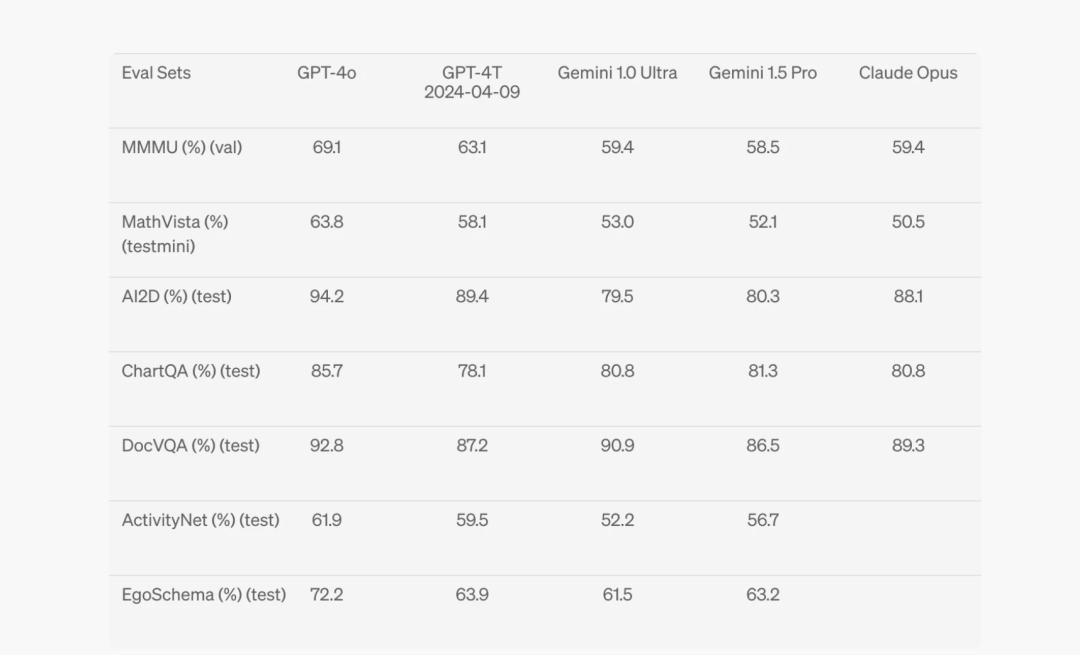Click the GPT-4o column header
The width and height of the screenshot is (1080, 655).
[x=326, y=73]
